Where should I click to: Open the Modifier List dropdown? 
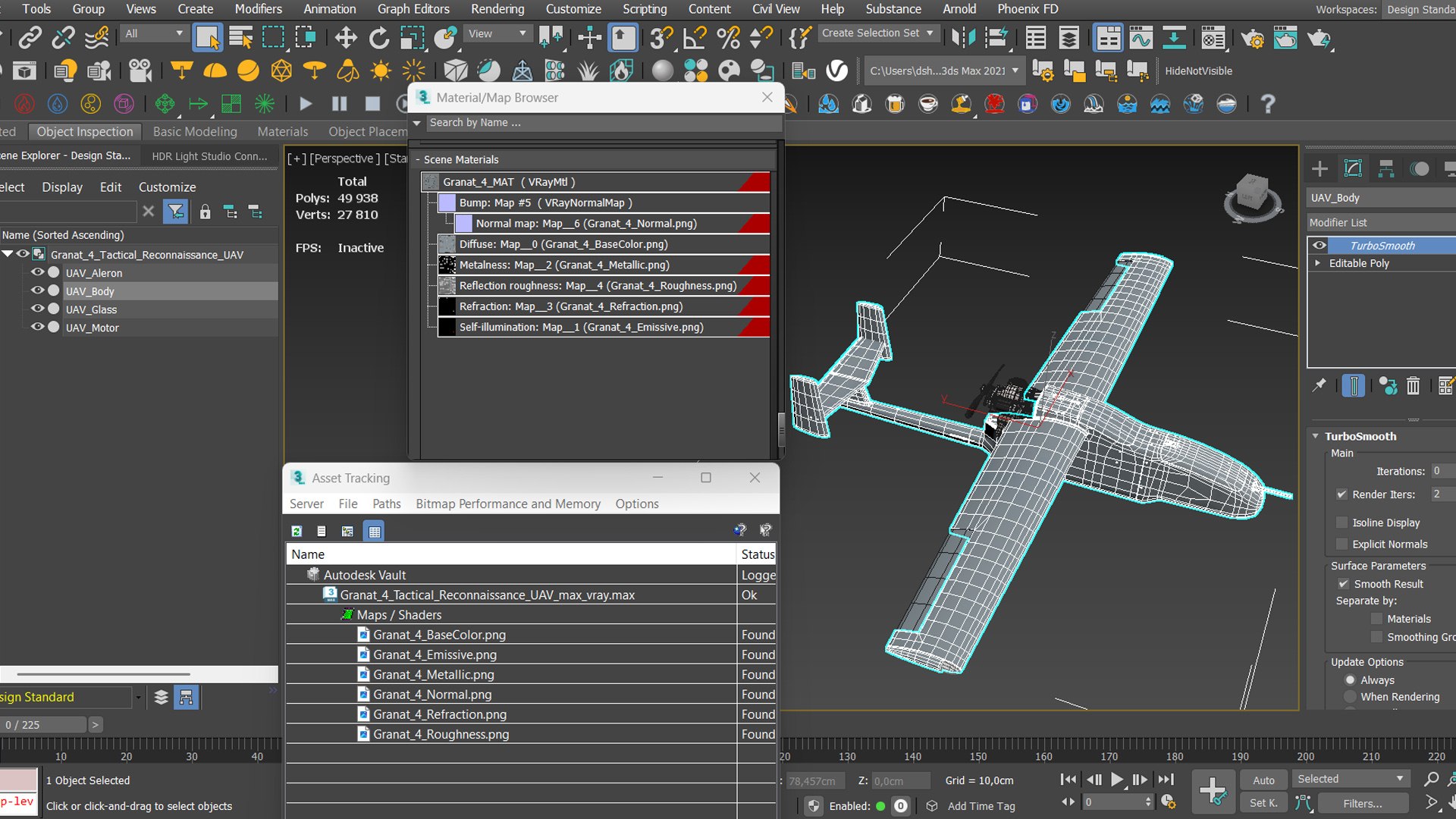(x=1381, y=222)
